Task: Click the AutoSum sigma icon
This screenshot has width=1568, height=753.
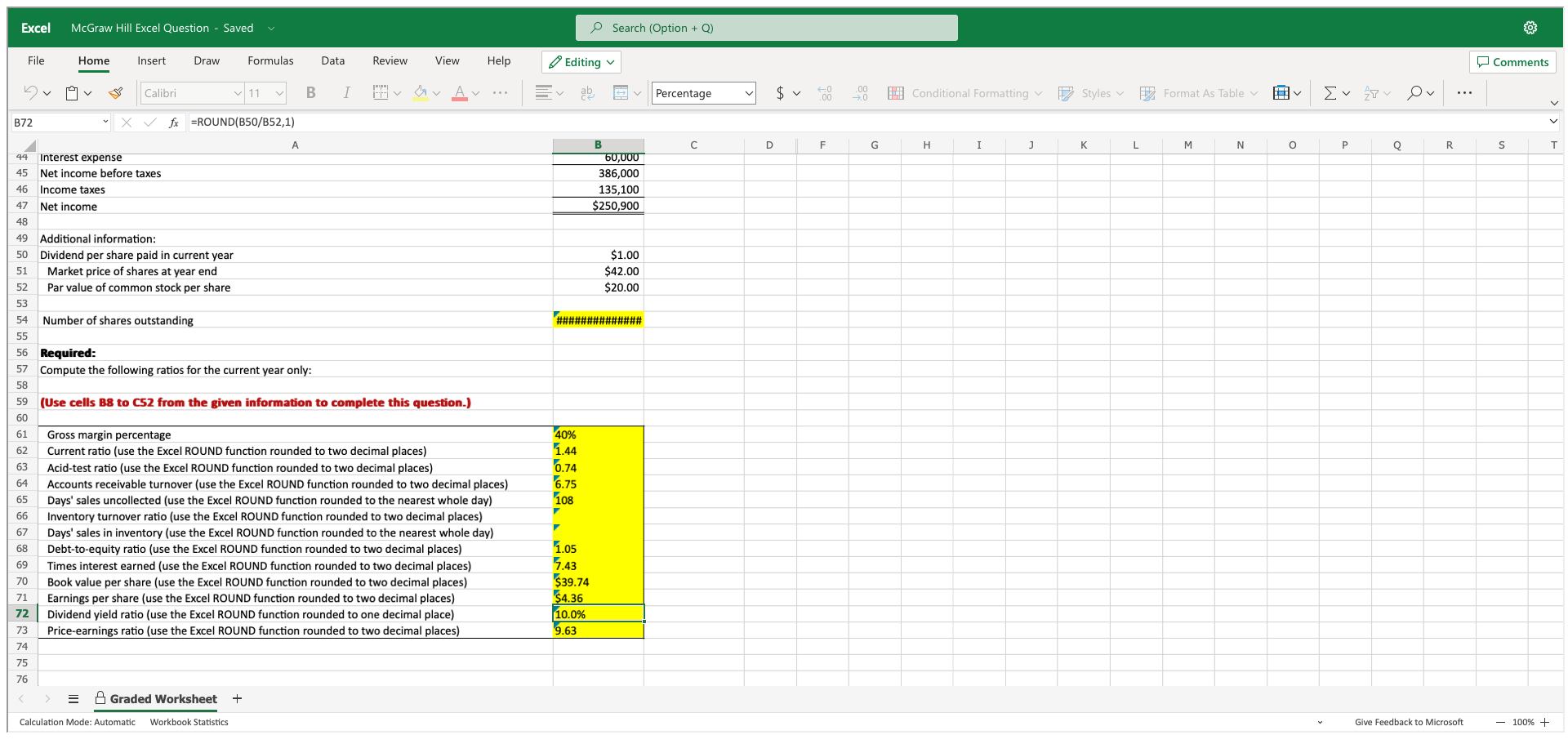Action: point(1330,93)
